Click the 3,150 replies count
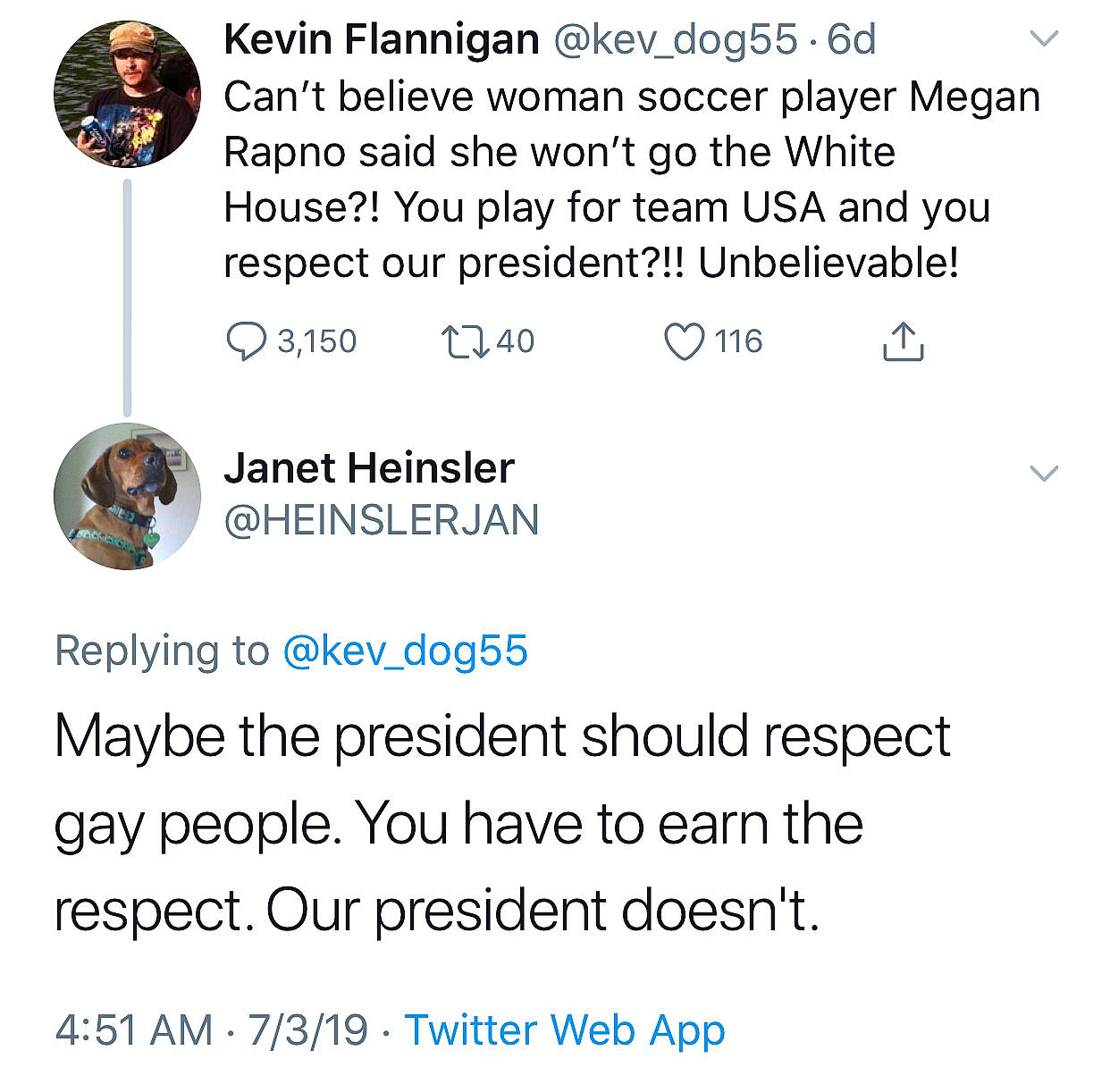This screenshot has height=1092, width=1110. (316, 341)
